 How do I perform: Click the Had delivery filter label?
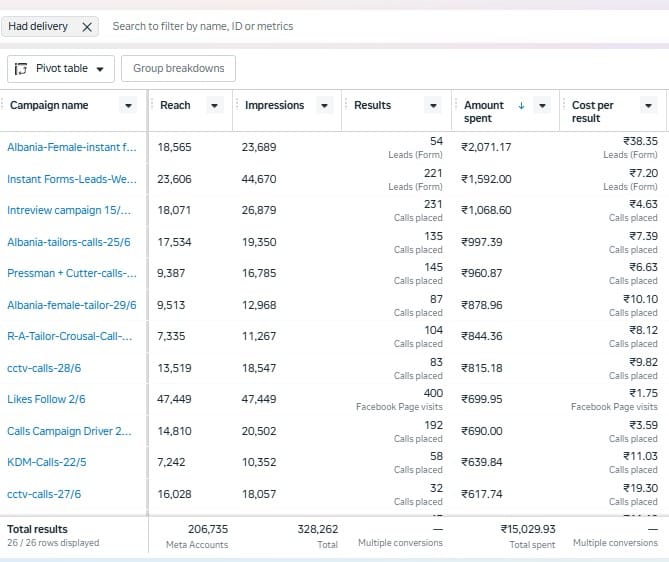tap(38, 26)
